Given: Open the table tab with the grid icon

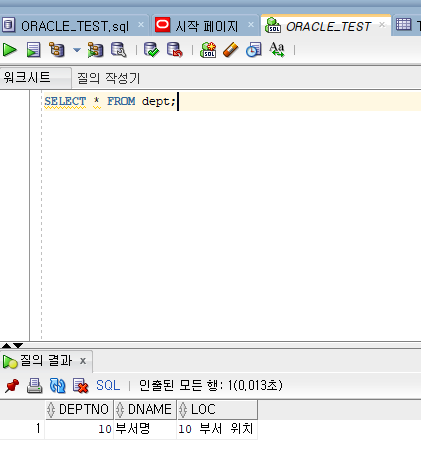Looking at the screenshot, I should tap(407, 25).
